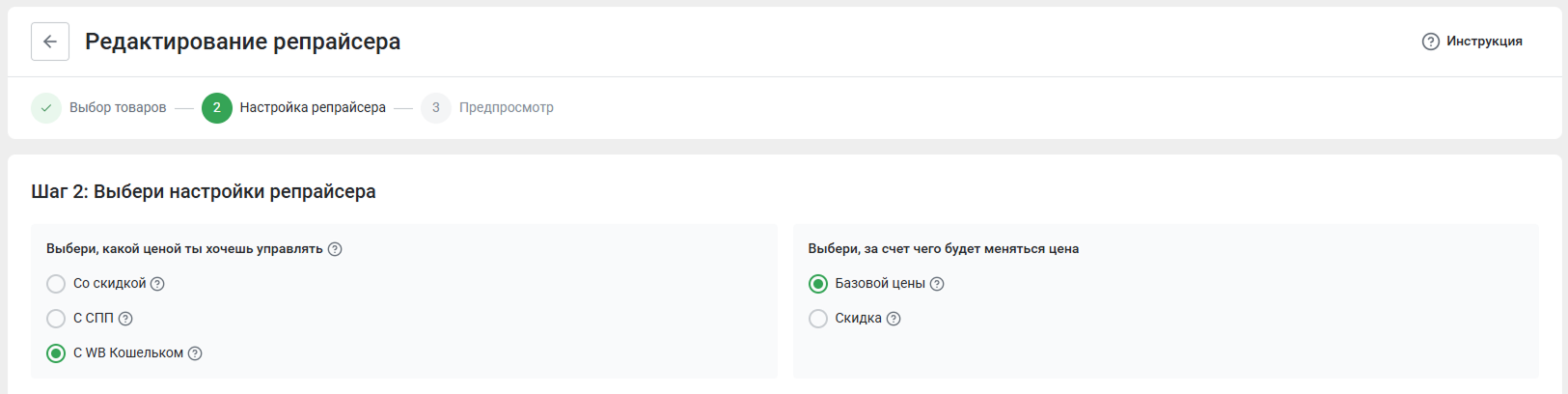This screenshot has height=394, width=1568.
Task: Select the С WB Кошельком radio button
Action: tap(56, 353)
